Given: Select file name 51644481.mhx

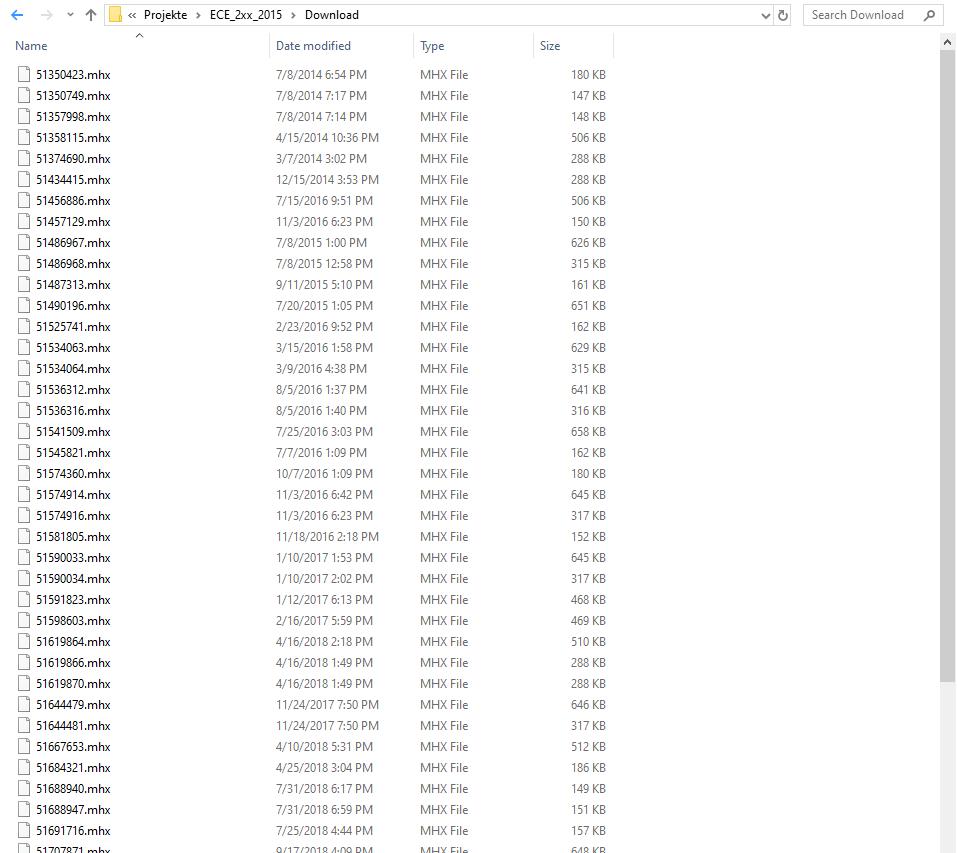Looking at the screenshot, I should coord(73,725).
